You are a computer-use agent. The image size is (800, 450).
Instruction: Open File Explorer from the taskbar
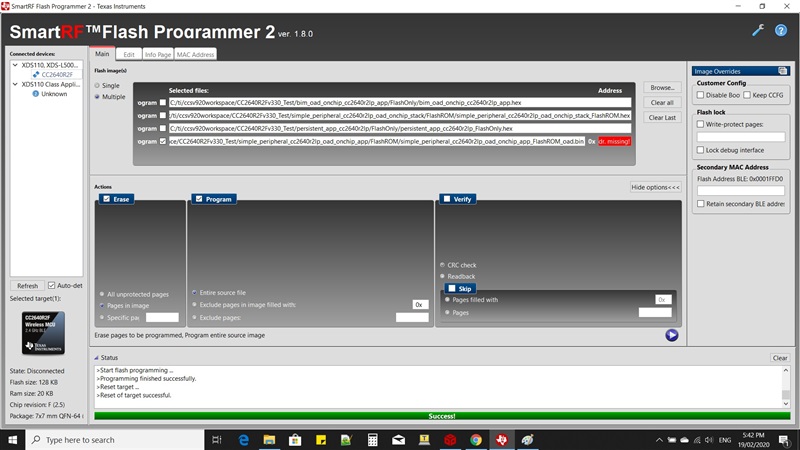pyautogui.click(x=269, y=440)
